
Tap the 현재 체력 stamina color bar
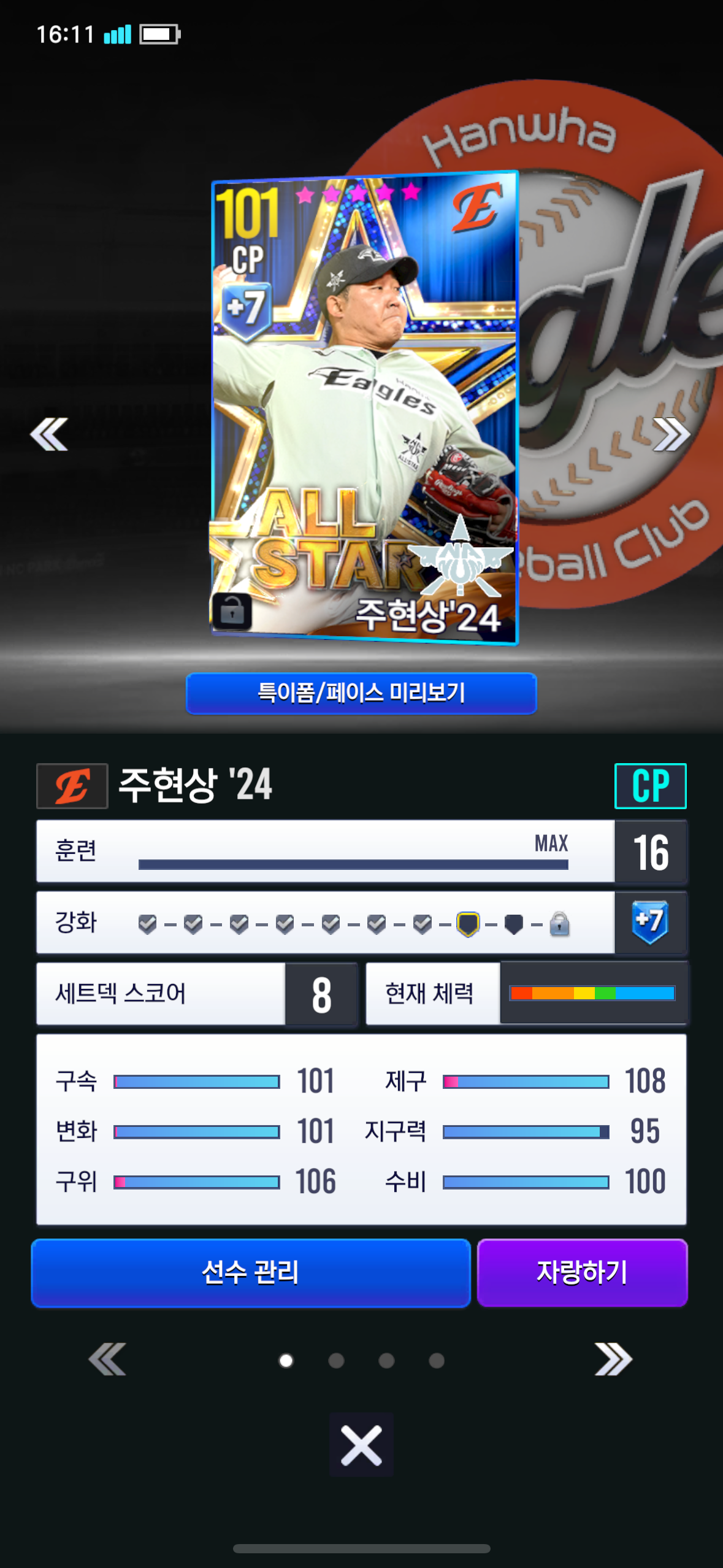(592, 993)
